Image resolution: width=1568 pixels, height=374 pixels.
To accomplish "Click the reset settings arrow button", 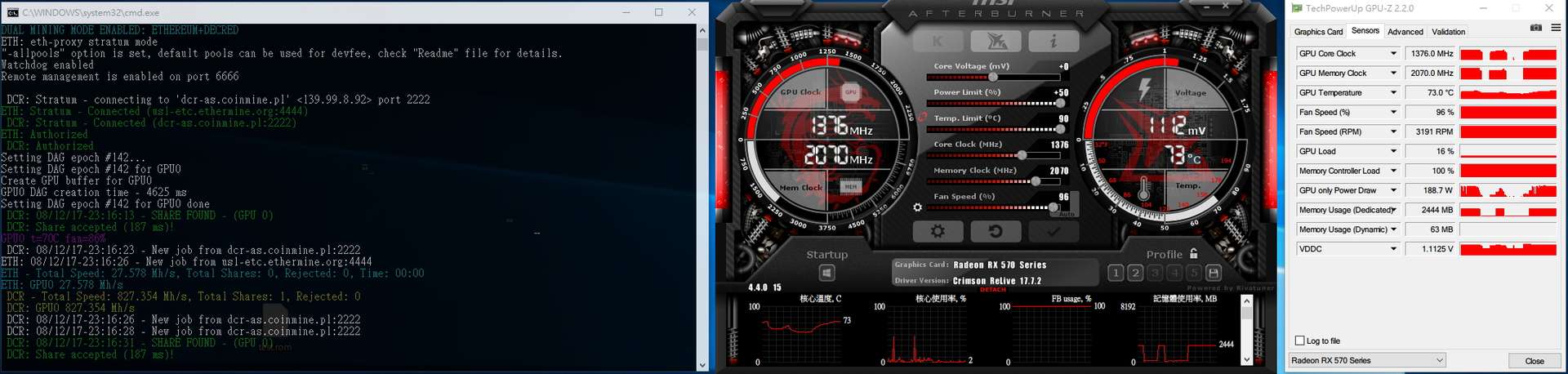I will [x=996, y=231].
